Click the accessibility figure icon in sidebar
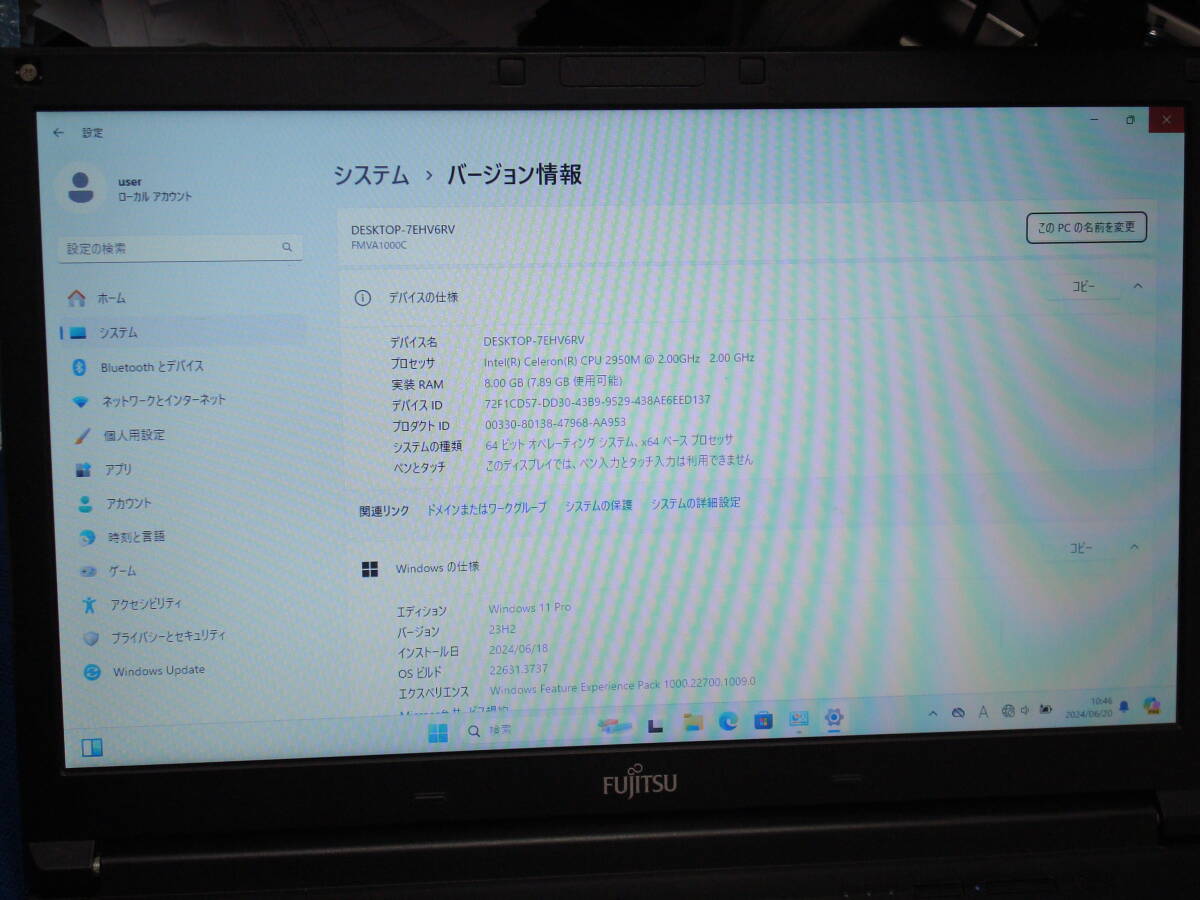 point(90,604)
